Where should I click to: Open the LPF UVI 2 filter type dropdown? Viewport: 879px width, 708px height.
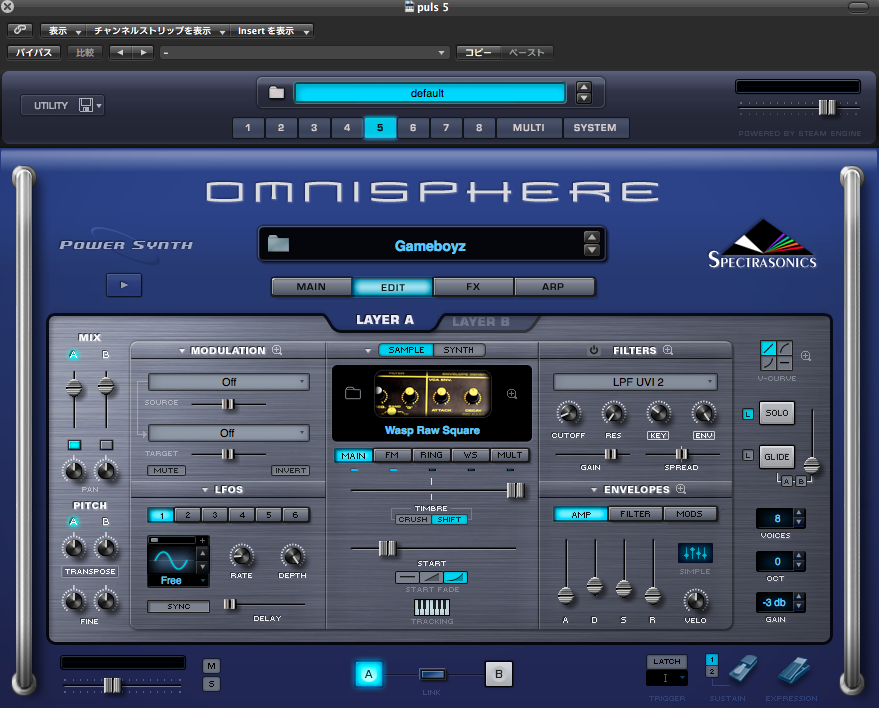(x=635, y=382)
